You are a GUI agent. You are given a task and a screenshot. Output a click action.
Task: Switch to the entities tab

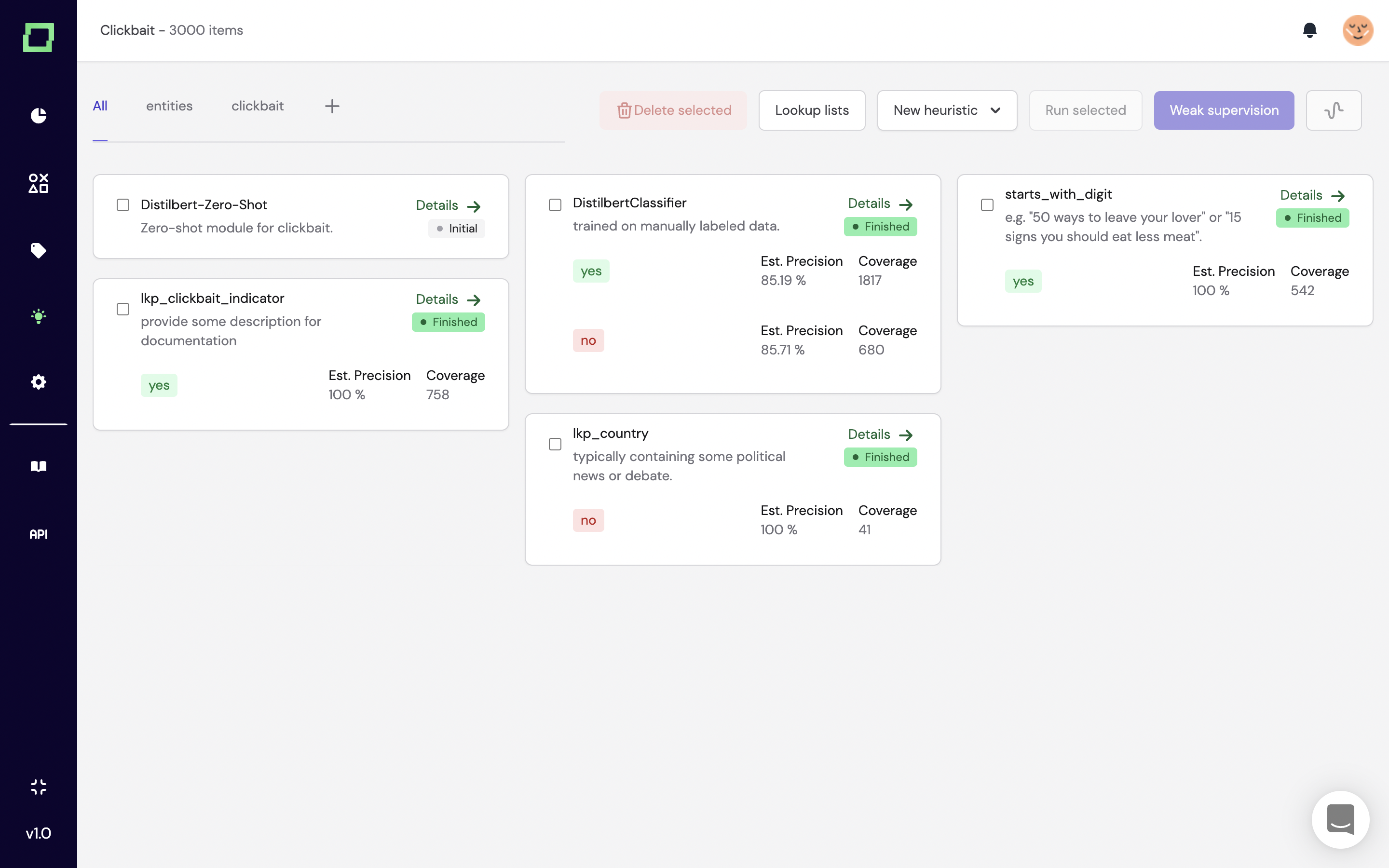pyautogui.click(x=169, y=106)
